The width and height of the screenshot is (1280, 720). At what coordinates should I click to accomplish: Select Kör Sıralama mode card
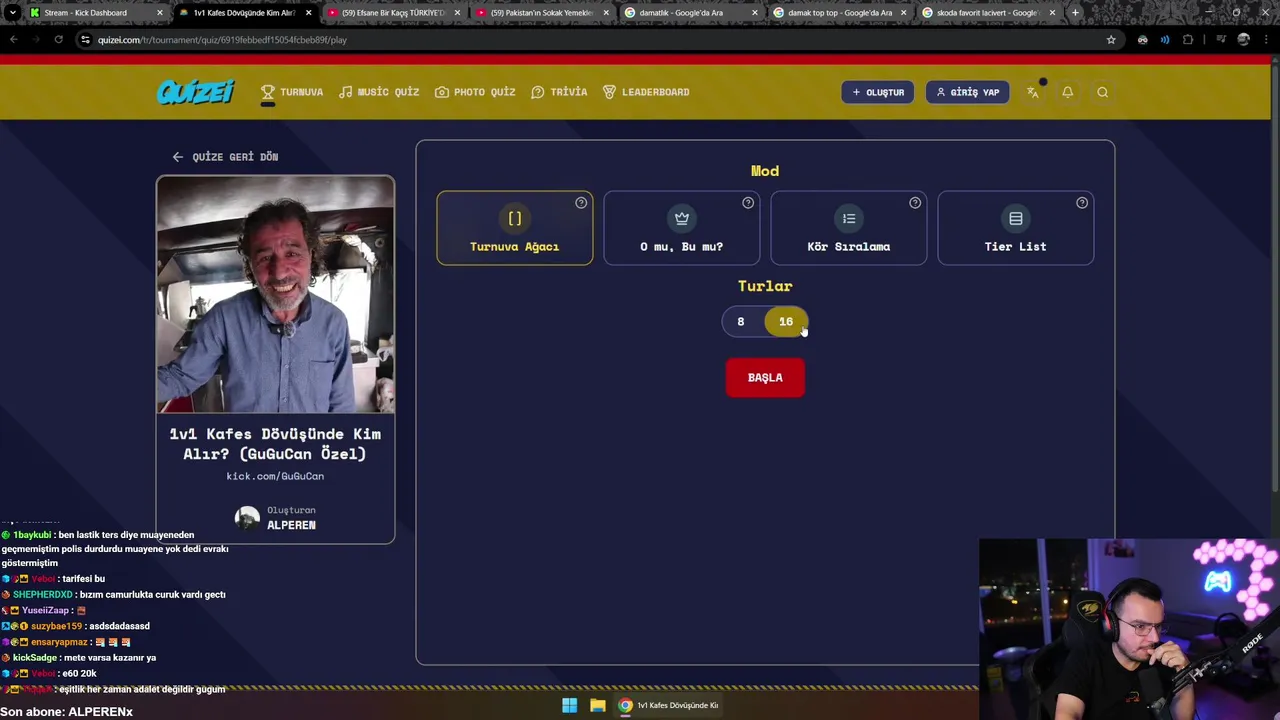pyautogui.click(x=849, y=228)
